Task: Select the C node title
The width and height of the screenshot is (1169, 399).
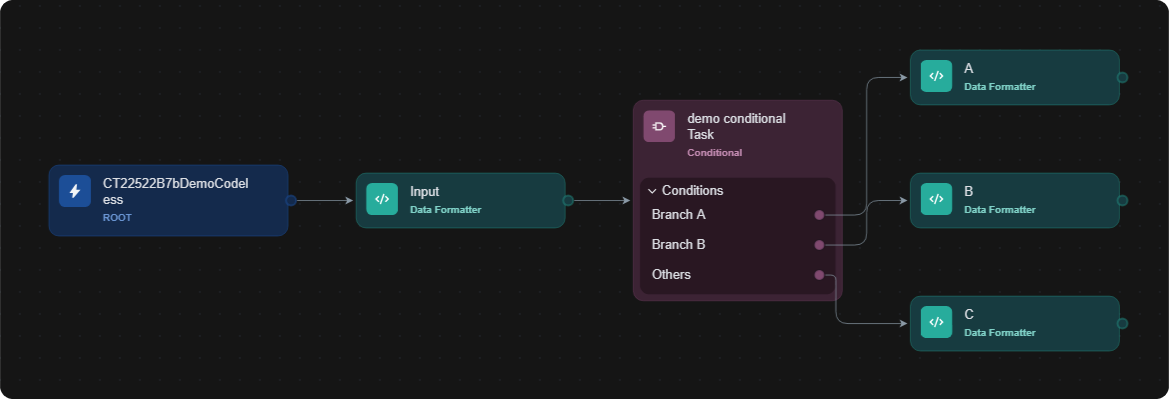Action: [x=968, y=315]
